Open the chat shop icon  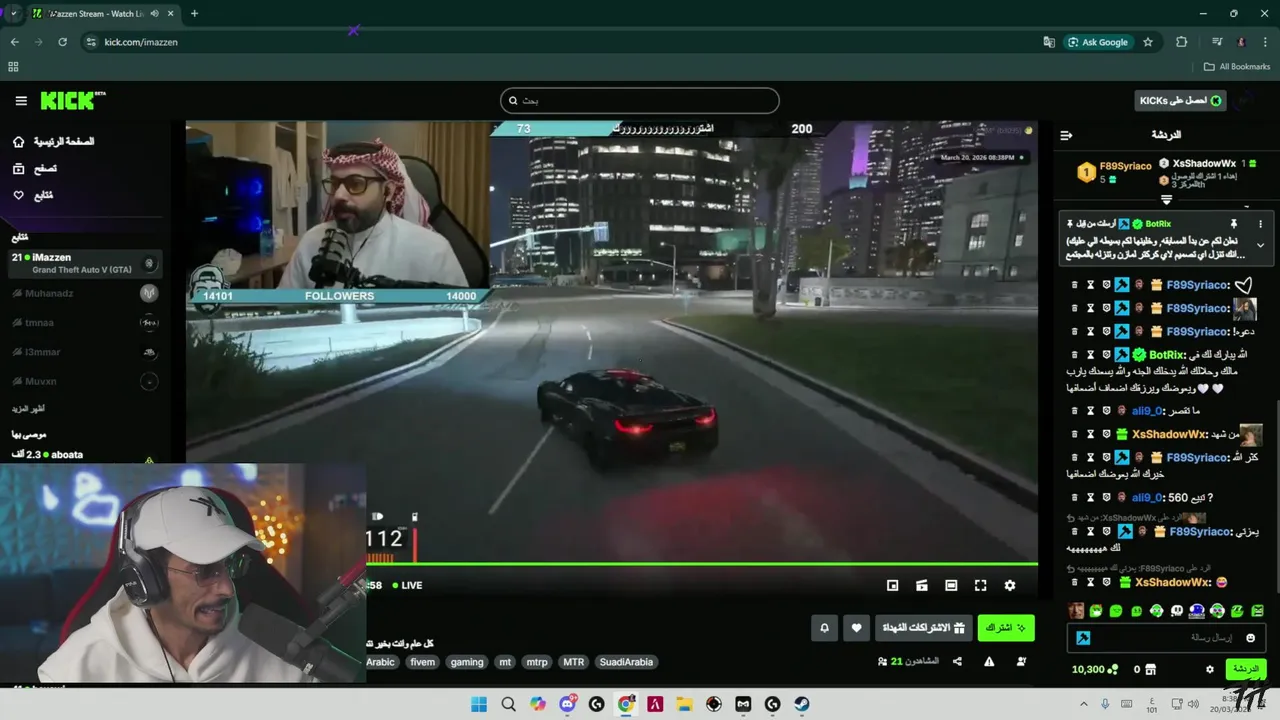[x=1150, y=670]
